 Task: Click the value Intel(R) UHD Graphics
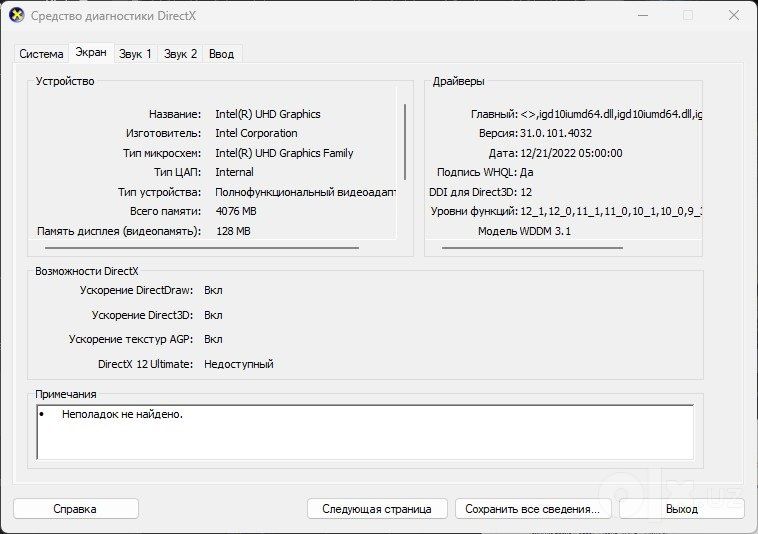268,114
